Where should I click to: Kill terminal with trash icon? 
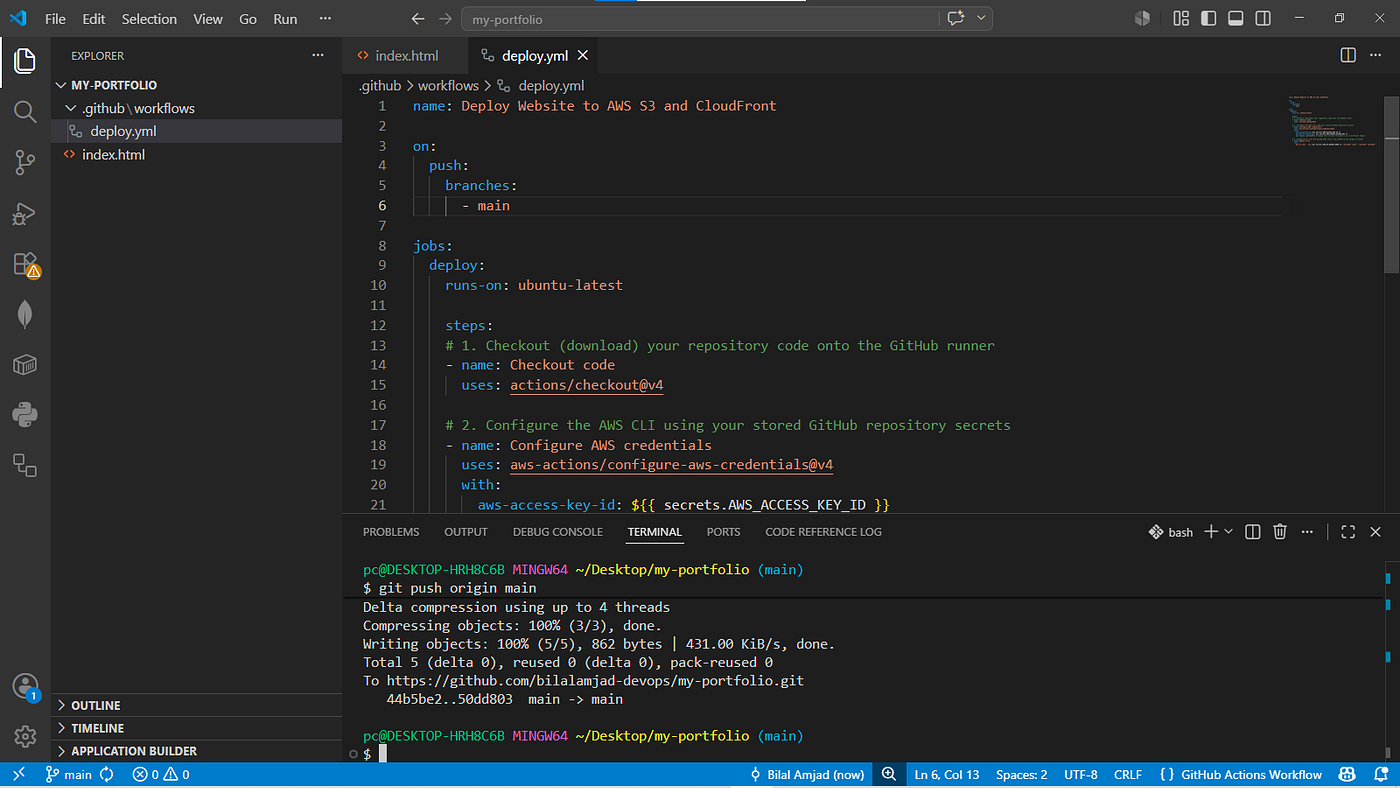point(1280,532)
